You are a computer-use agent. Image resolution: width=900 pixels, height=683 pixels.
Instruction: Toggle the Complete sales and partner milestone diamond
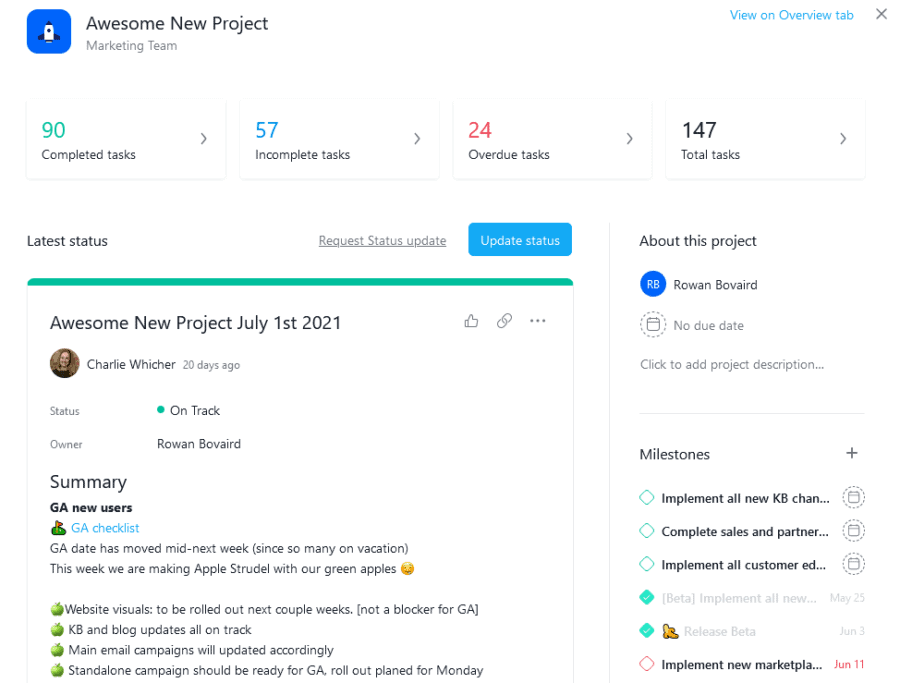646,530
